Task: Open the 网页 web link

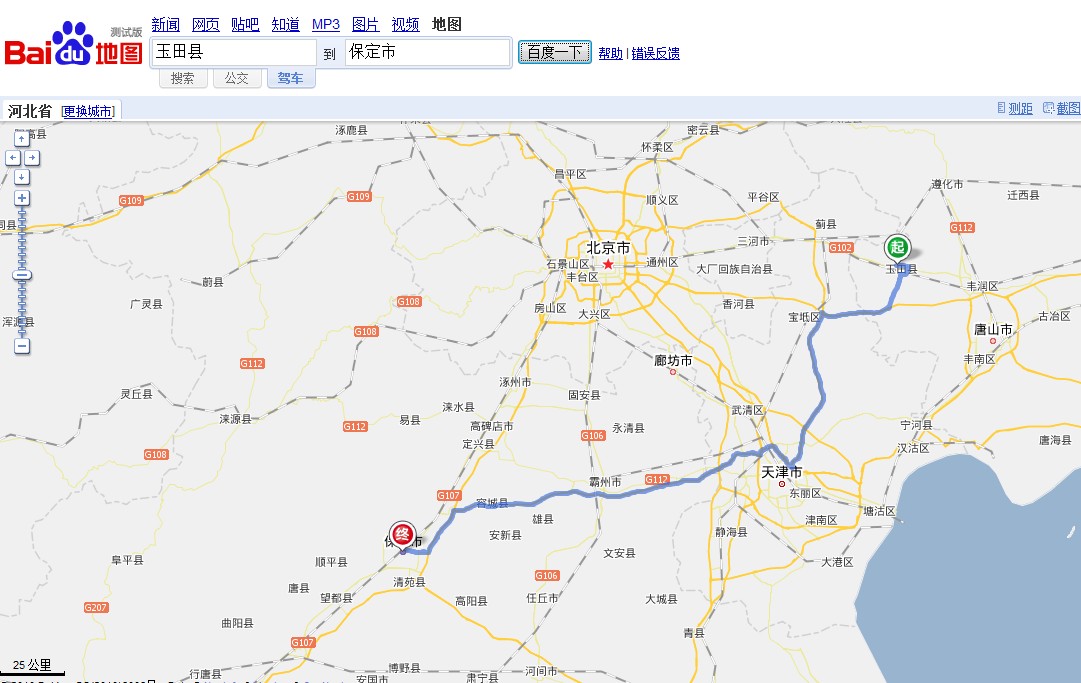Action: click(205, 24)
